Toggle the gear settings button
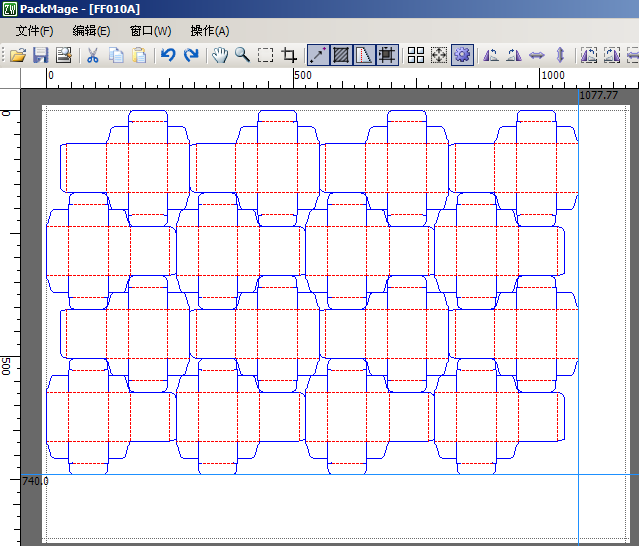 462,55
